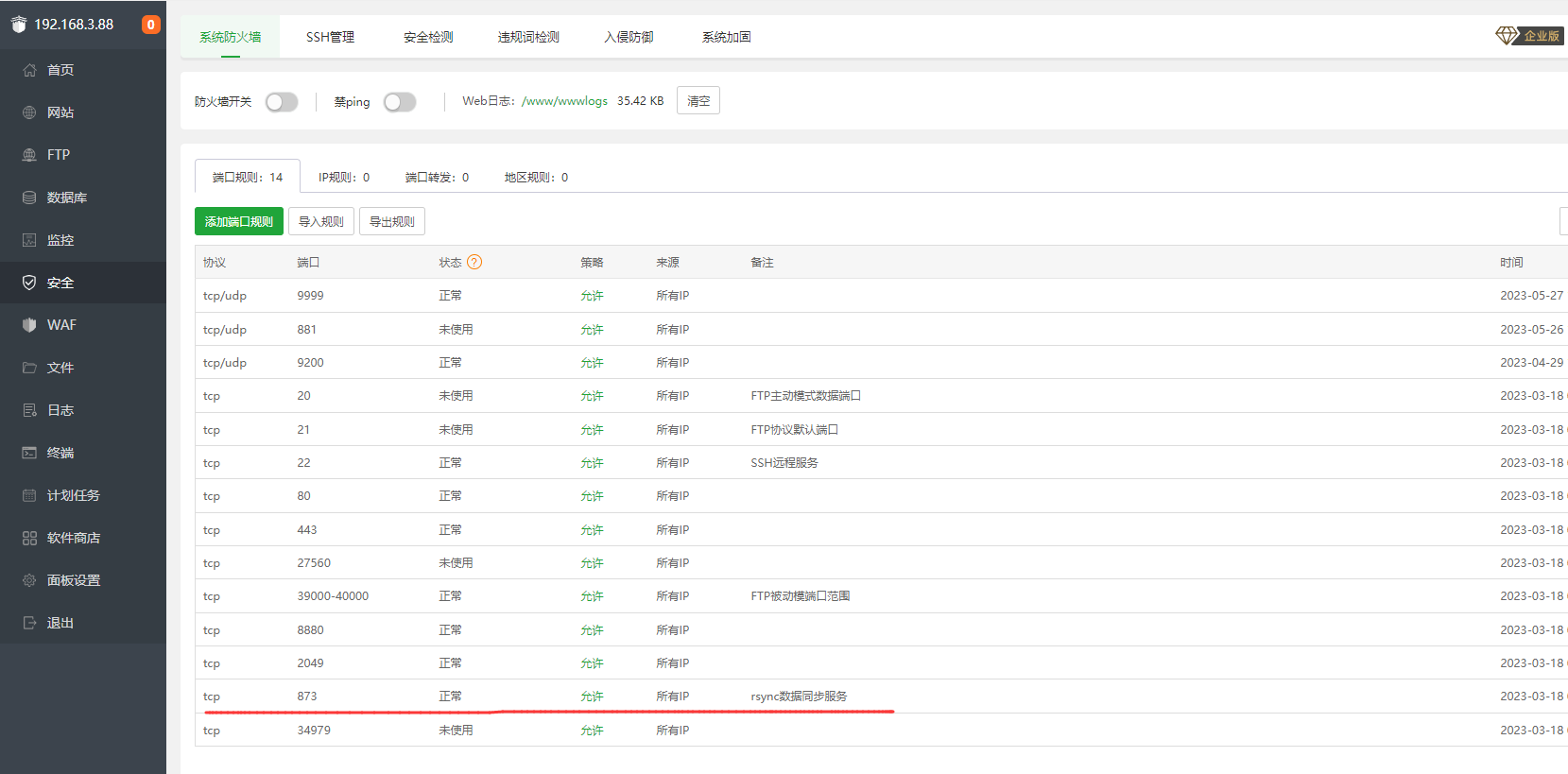This screenshot has width=1568, height=774.
Task: Switch to 违规词检测 tab
Action: [x=528, y=37]
